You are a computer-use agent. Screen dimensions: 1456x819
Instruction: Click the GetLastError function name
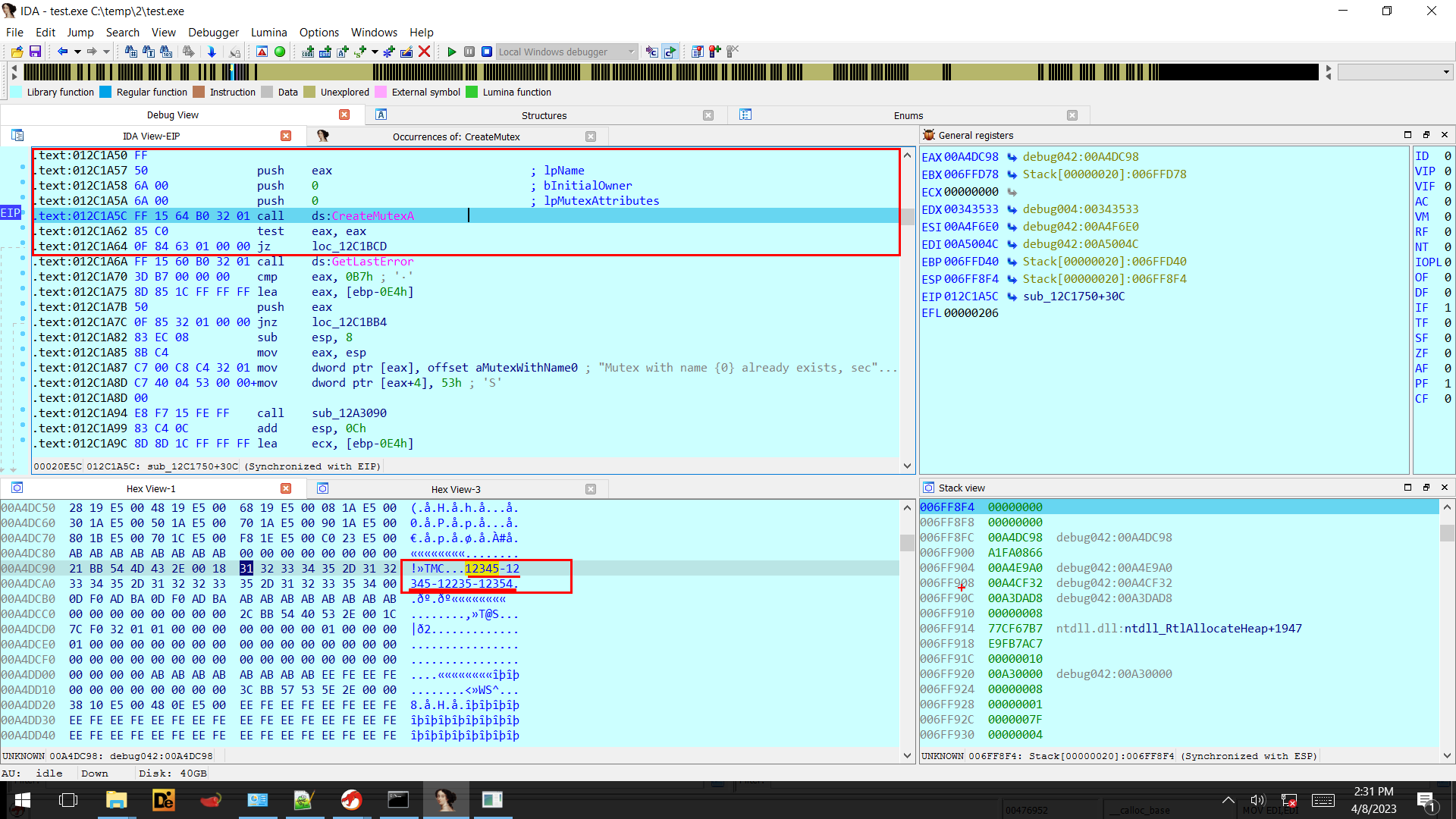[x=372, y=262]
